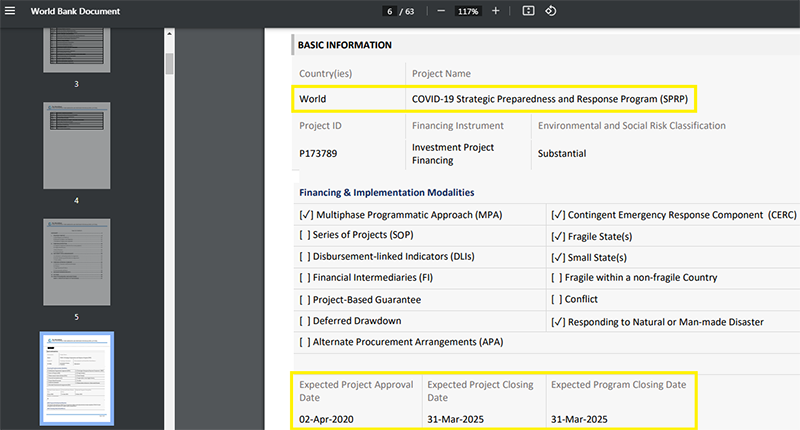
Task: Select the highlighted page 6 thumbnail
Action: (x=76, y=380)
